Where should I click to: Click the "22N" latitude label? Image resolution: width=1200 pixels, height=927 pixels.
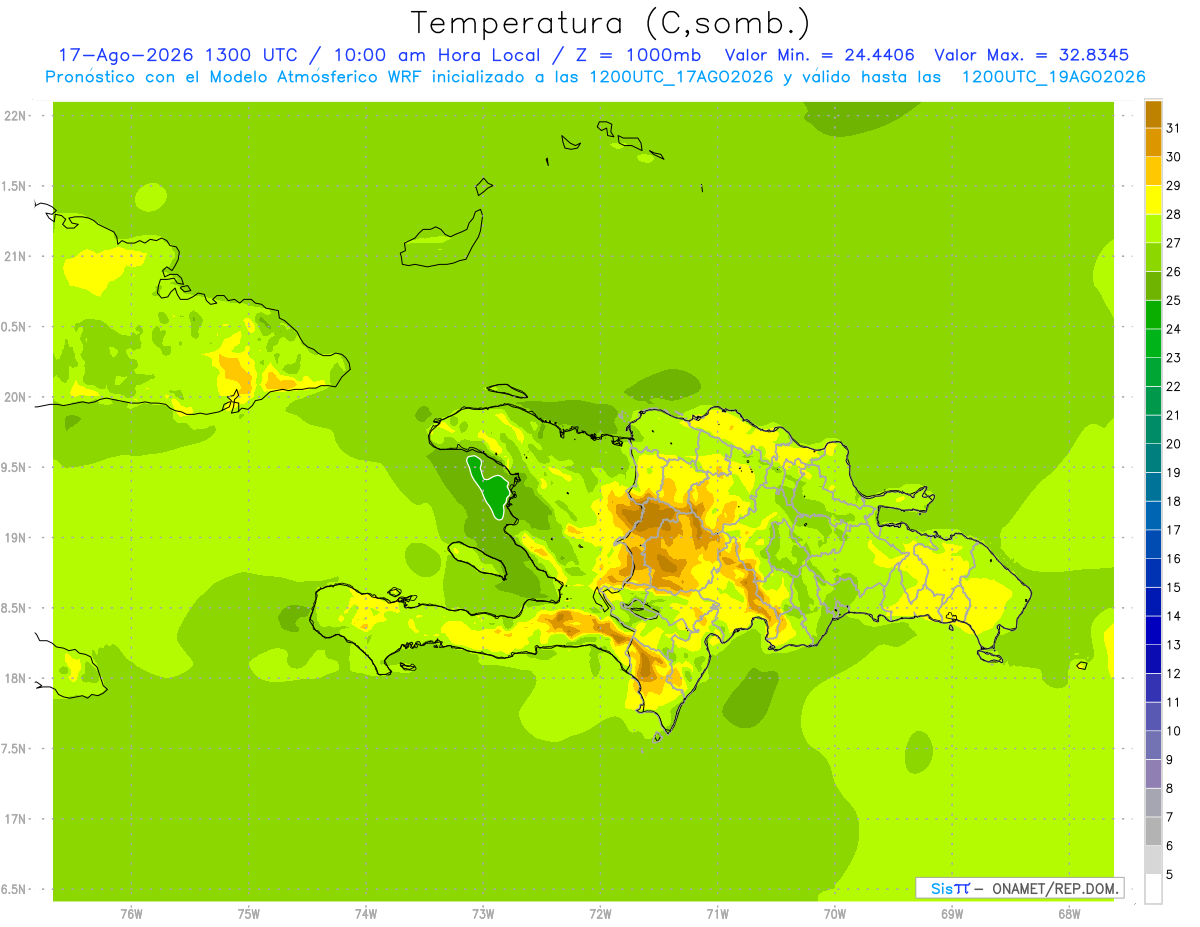(x=15, y=115)
